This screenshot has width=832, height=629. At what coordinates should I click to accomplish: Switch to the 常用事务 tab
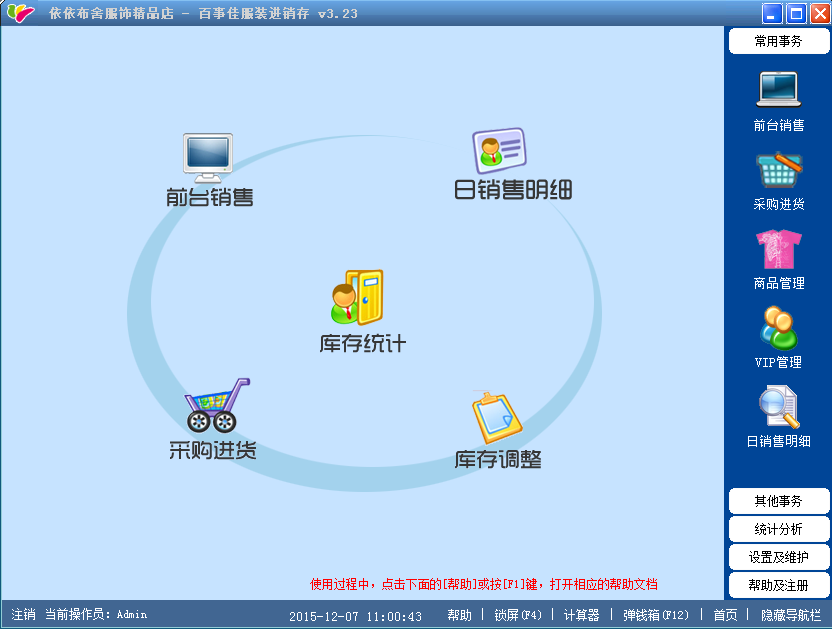tap(778, 41)
